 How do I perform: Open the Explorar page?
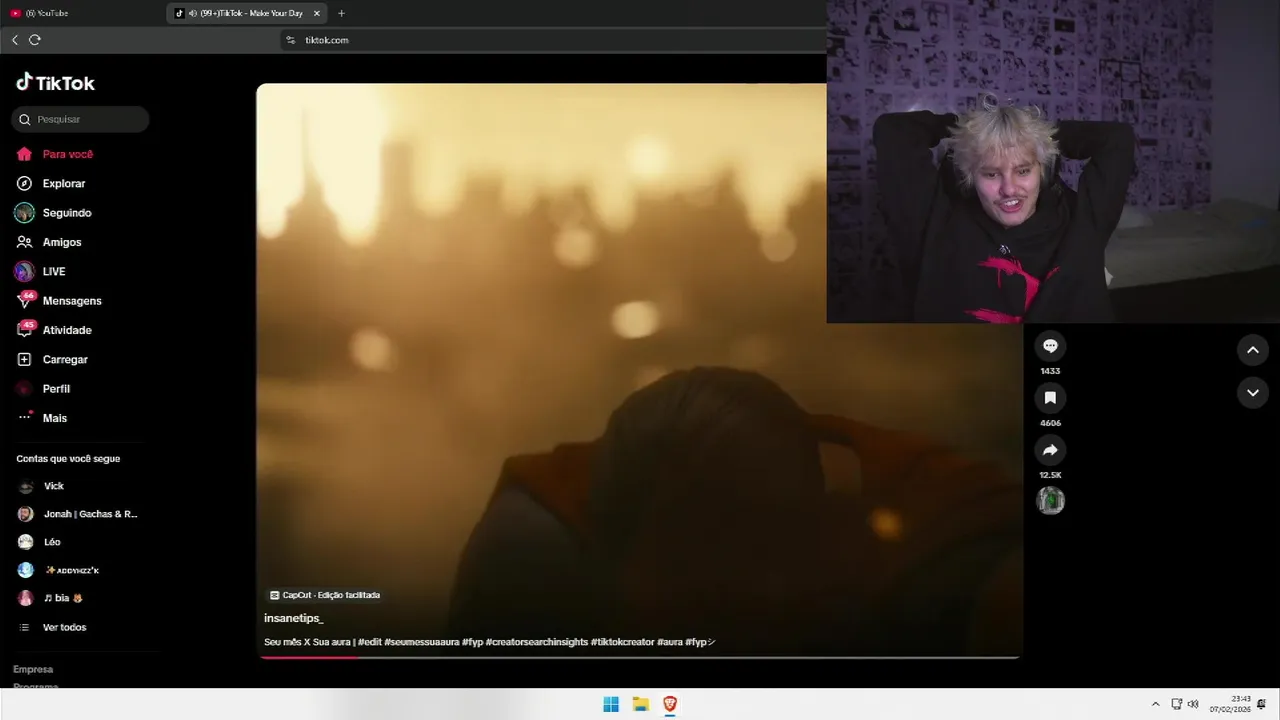(x=63, y=184)
